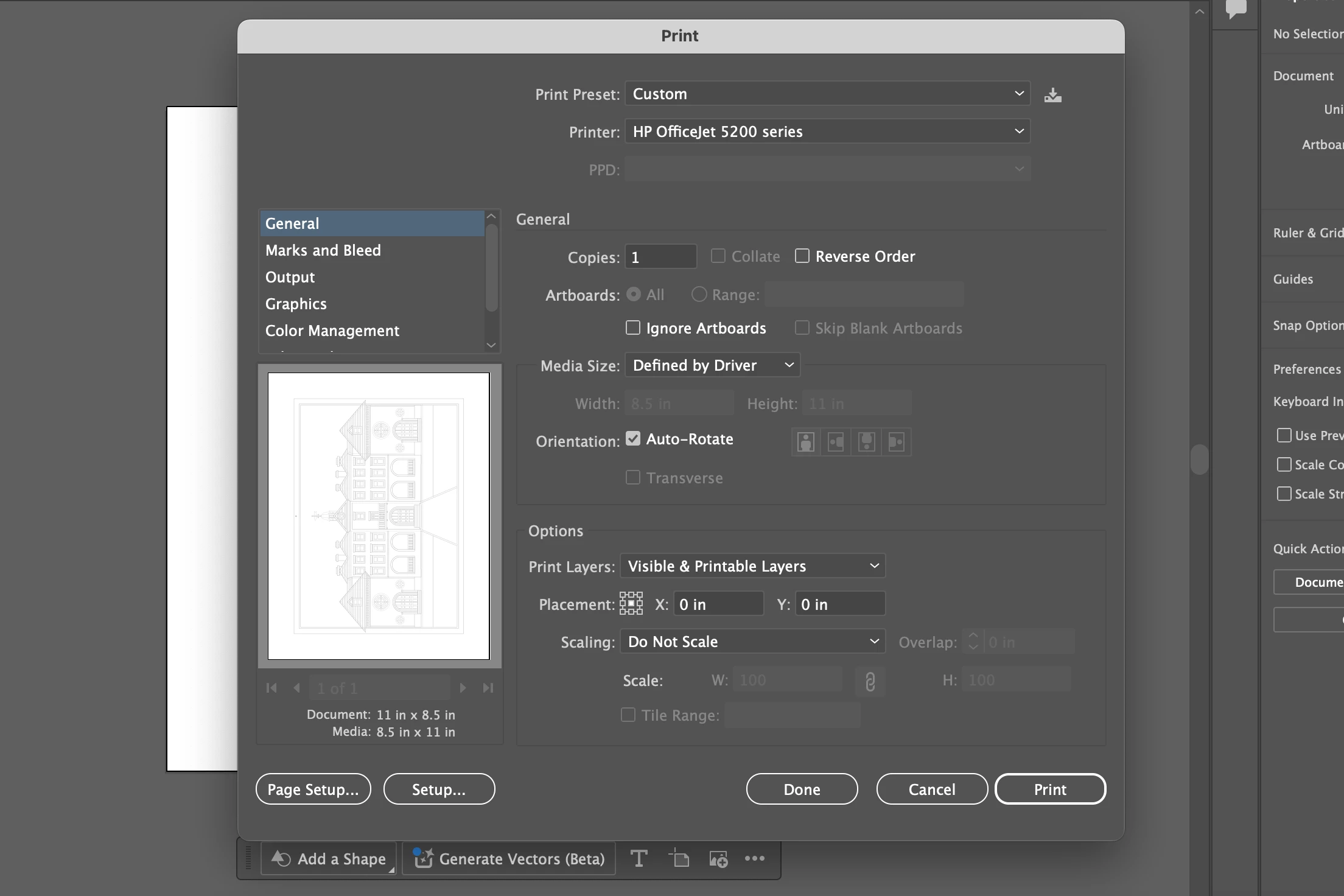Click the Copies input field
The width and height of the screenshot is (1344, 896).
(x=660, y=257)
